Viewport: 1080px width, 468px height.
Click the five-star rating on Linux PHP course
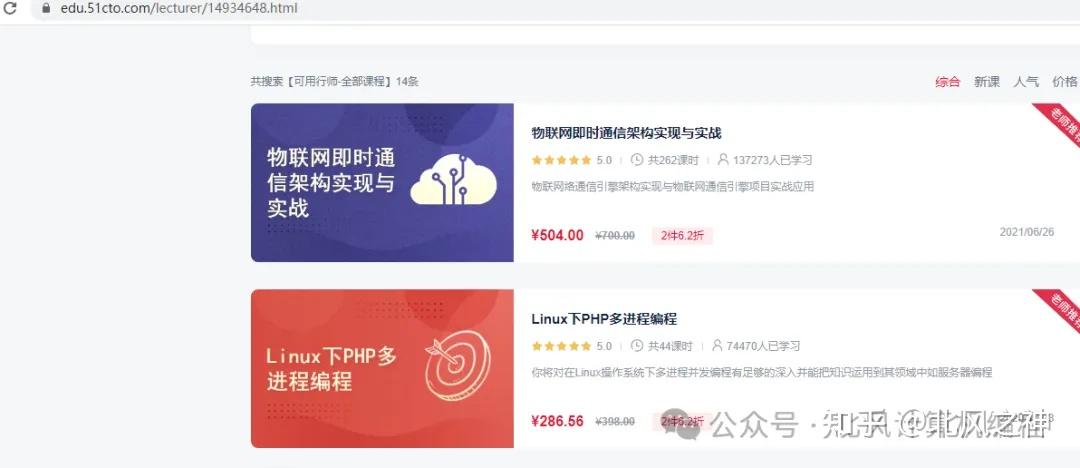(x=561, y=346)
